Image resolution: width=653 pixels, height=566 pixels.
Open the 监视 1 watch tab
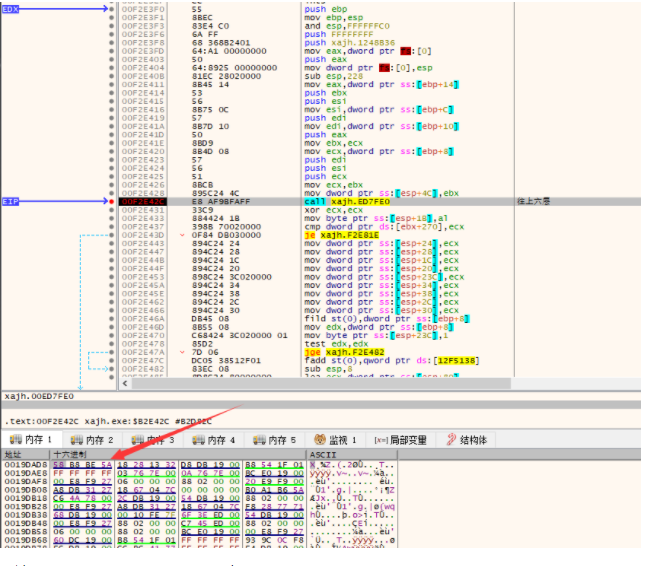click(x=336, y=440)
